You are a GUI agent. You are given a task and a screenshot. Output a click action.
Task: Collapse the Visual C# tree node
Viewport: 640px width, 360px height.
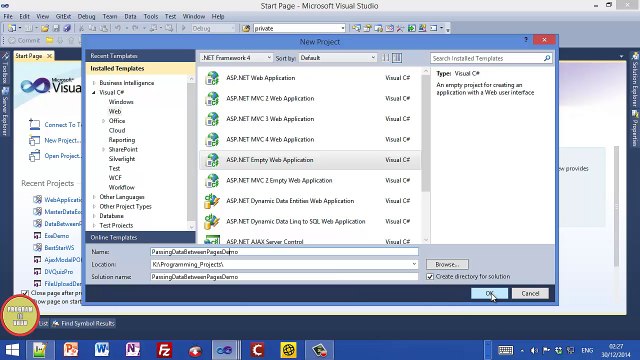94,93
